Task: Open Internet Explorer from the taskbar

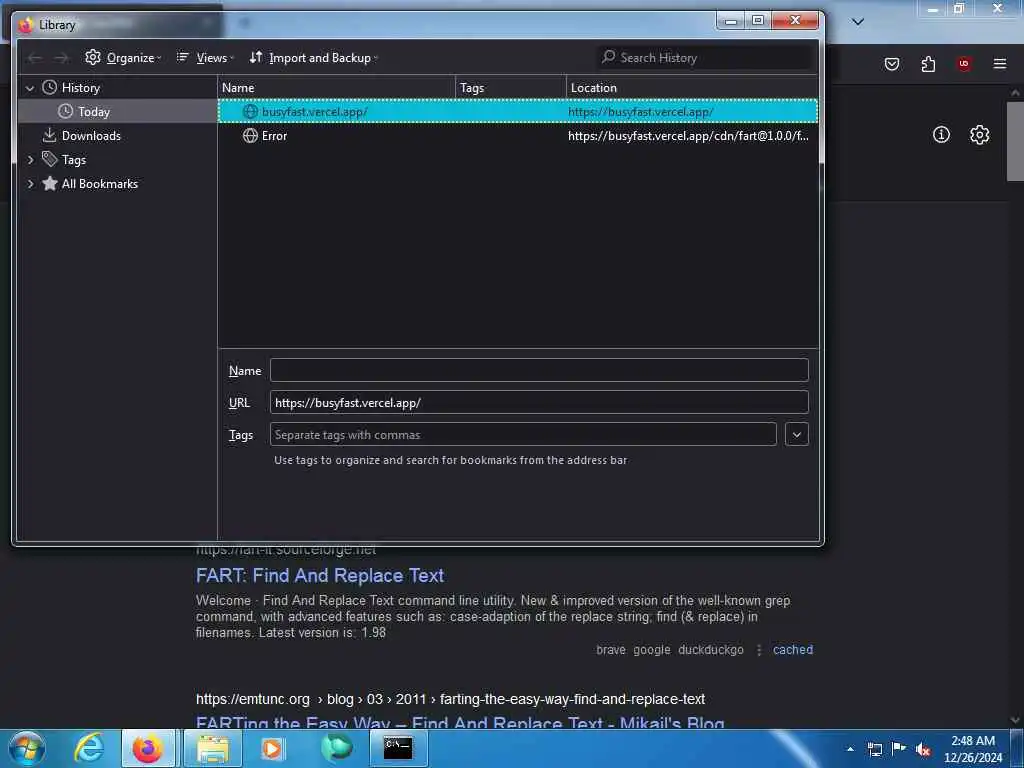Action: click(89, 748)
